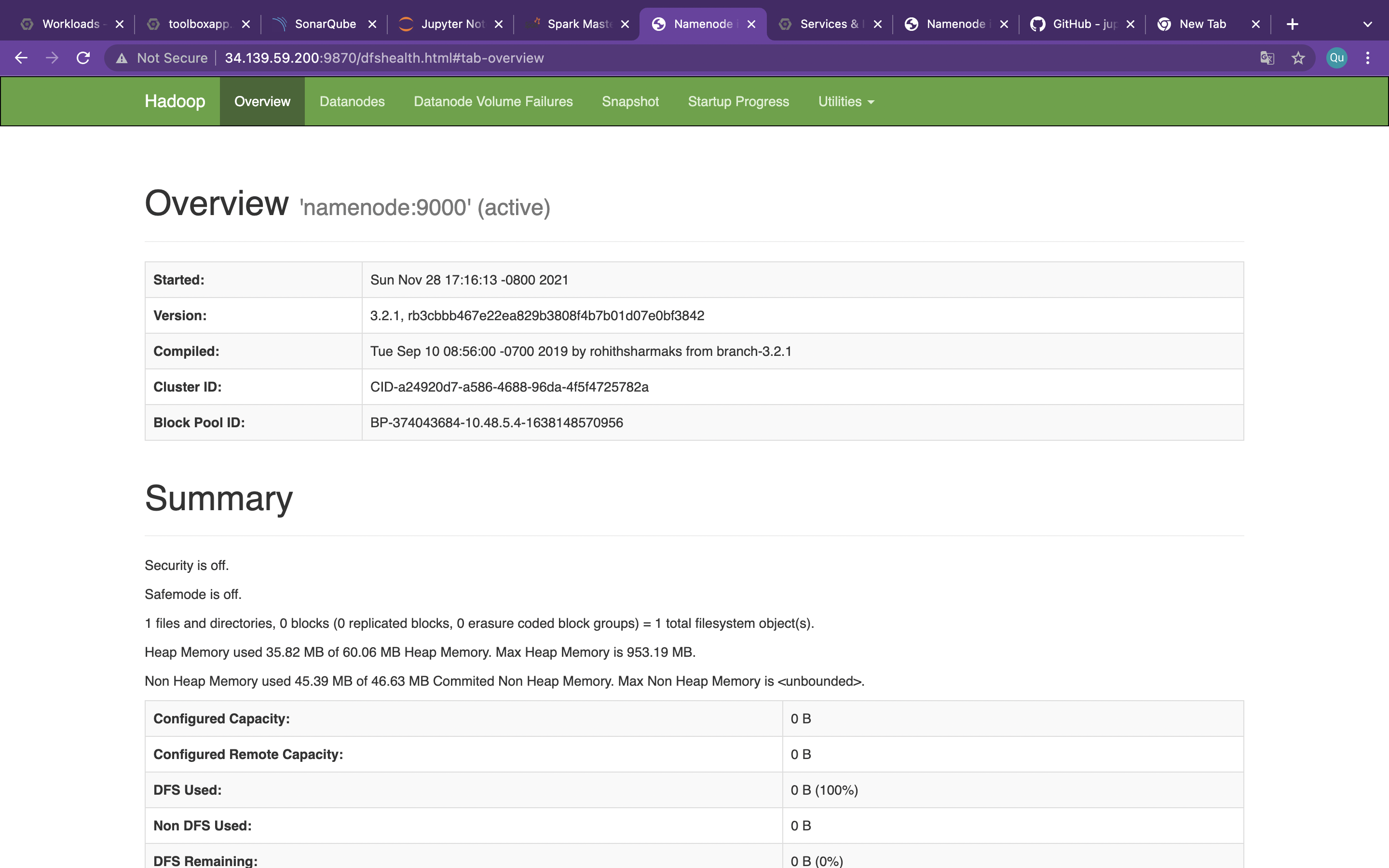Open the Snapshot section
The height and width of the screenshot is (868, 1389).
coord(630,101)
